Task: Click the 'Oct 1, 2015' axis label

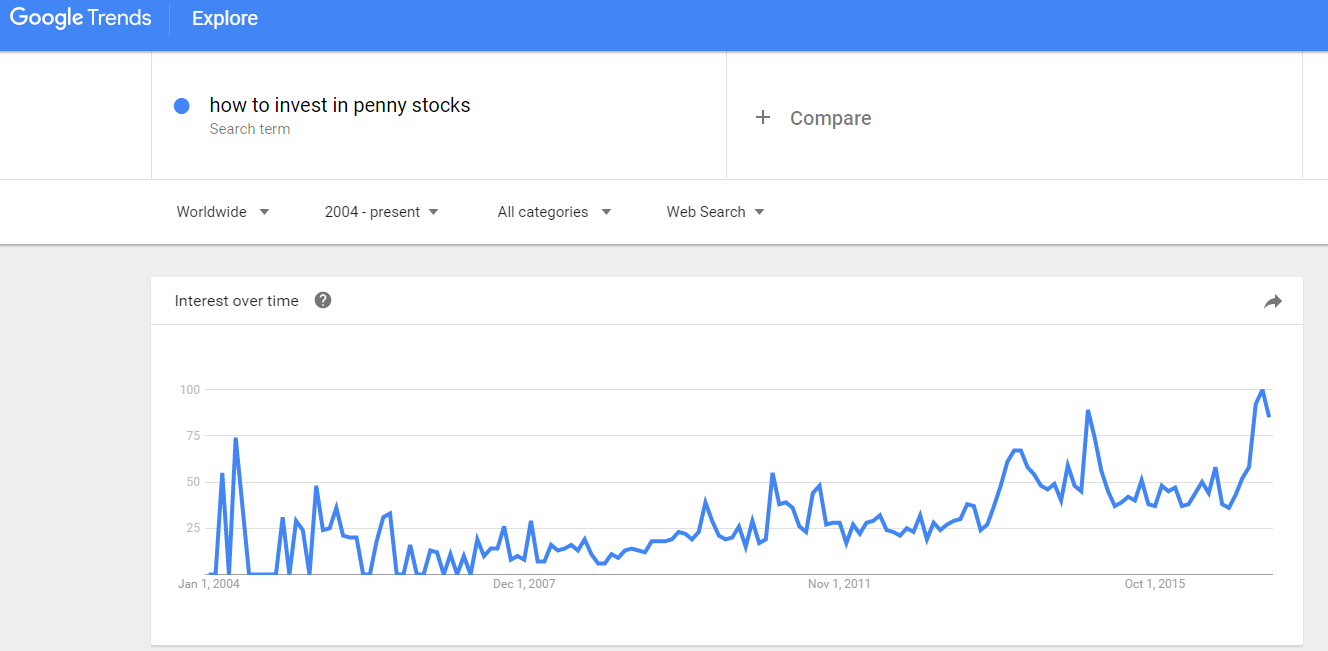Action: pyautogui.click(x=1154, y=584)
